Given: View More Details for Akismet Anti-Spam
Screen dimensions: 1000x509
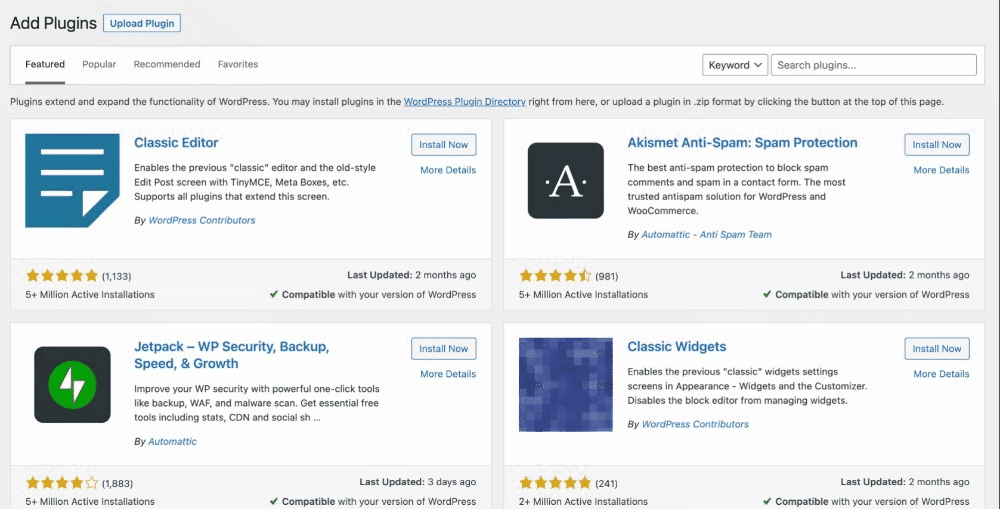Looking at the screenshot, I should [x=941, y=170].
